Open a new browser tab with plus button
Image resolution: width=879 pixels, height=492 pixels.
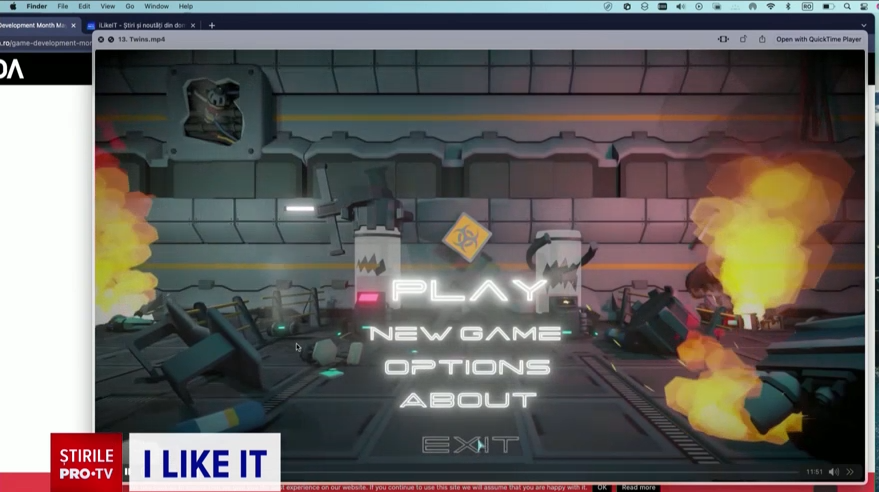click(211, 25)
